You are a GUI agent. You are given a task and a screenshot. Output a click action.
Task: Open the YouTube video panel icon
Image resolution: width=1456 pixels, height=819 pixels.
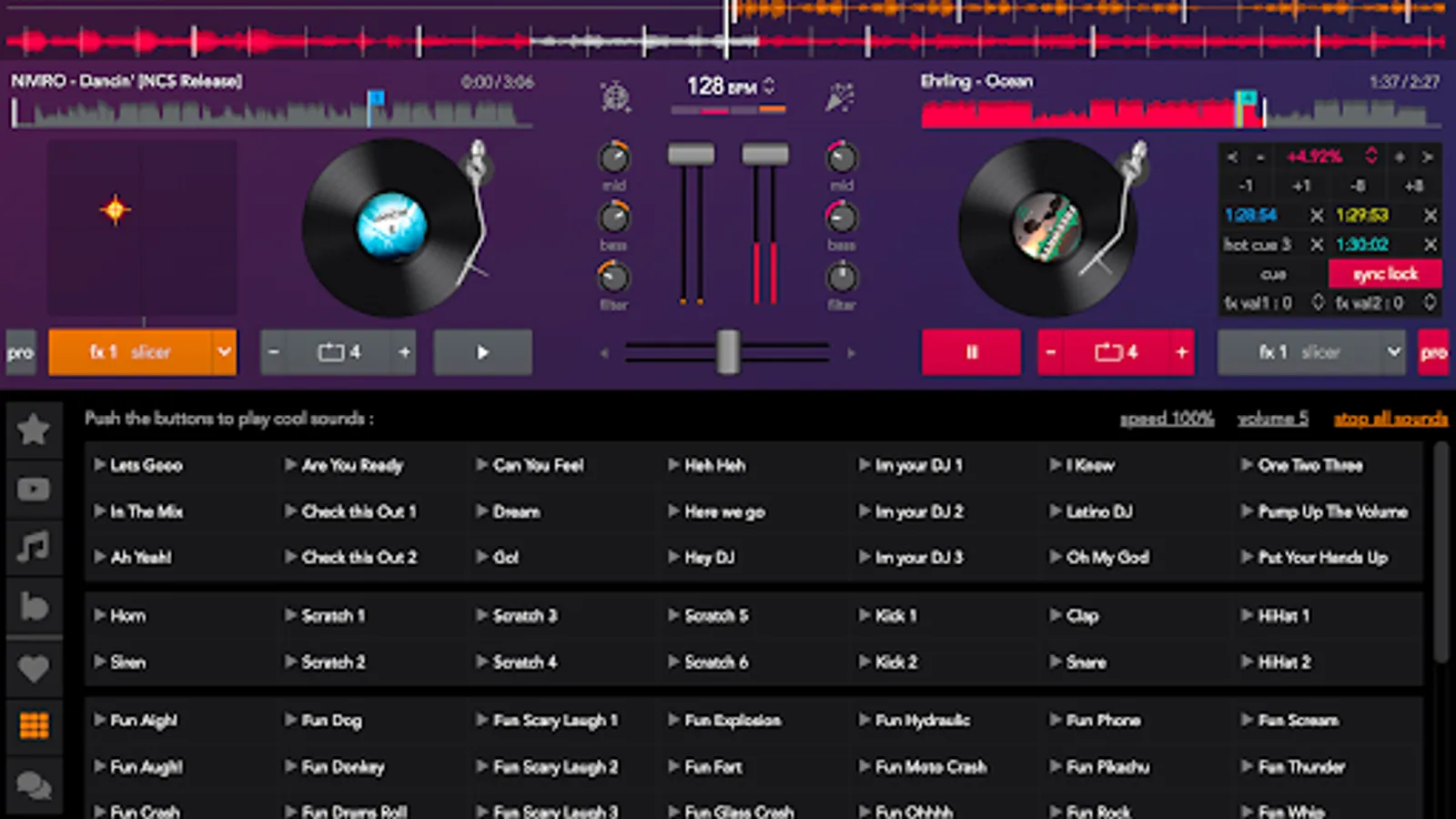[34, 490]
